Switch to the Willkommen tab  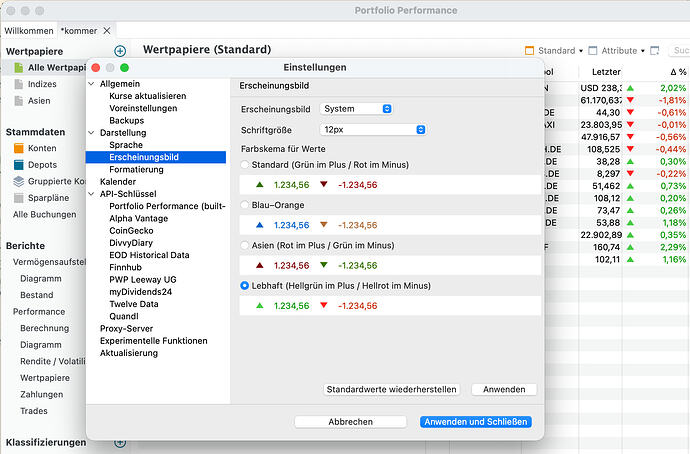click(x=28, y=31)
